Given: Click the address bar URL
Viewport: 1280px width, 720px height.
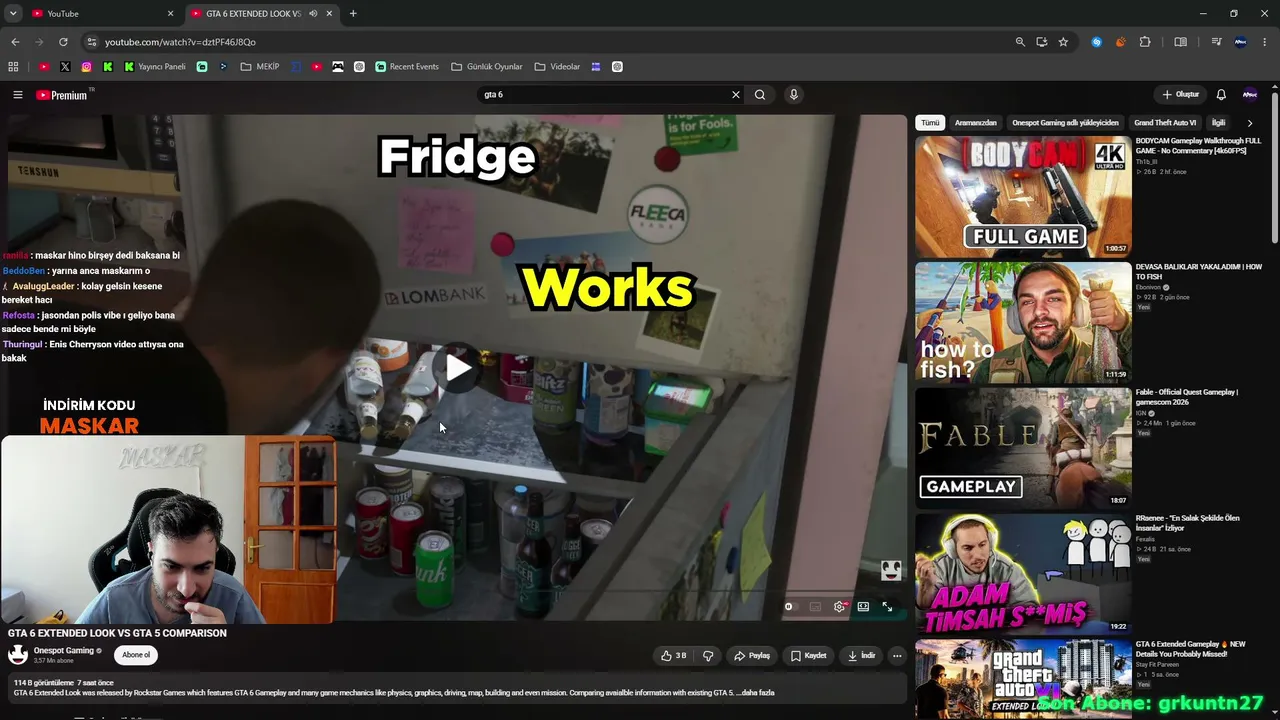Looking at the screenshot, I should pyautogui.click(x=180, y=42).
